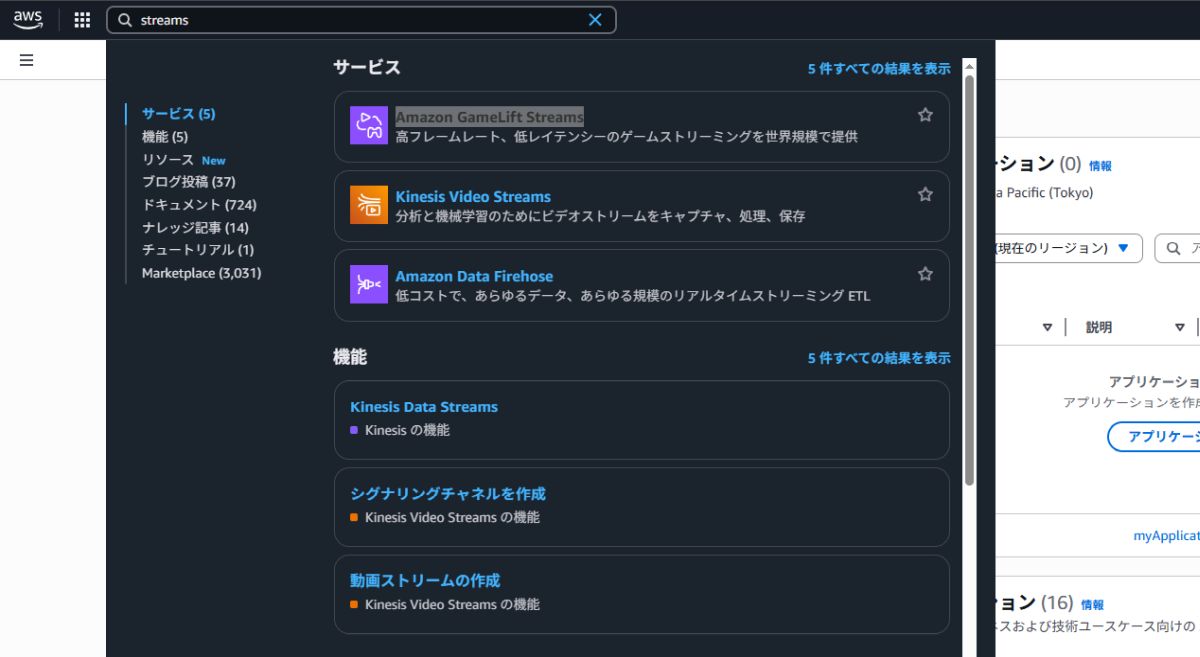
Task: Open the 現在のリージョン dropdown
Action: coord(1066,248)
